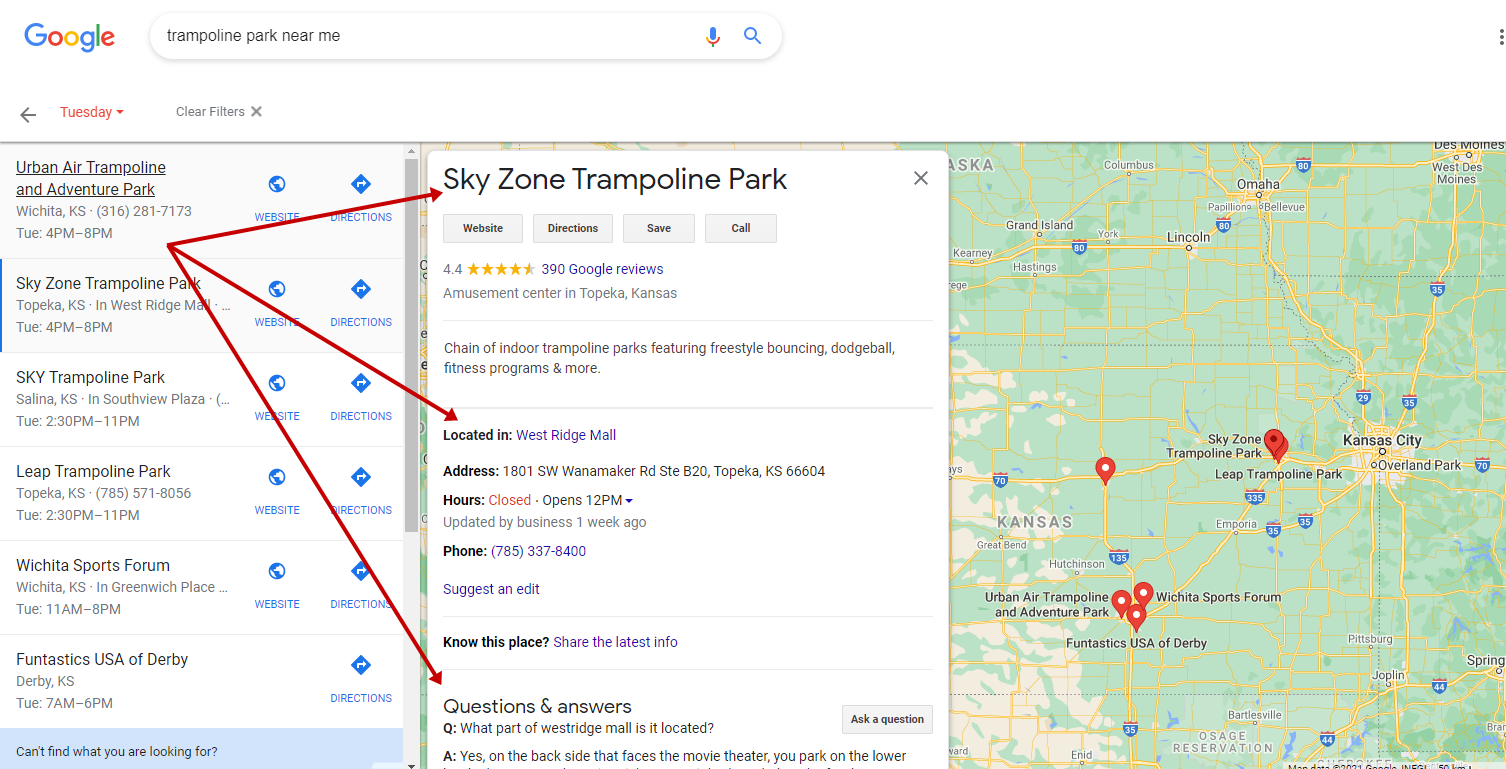
Task: Get directions to Funtastics USA of Derby
Action: coord(361,665)
